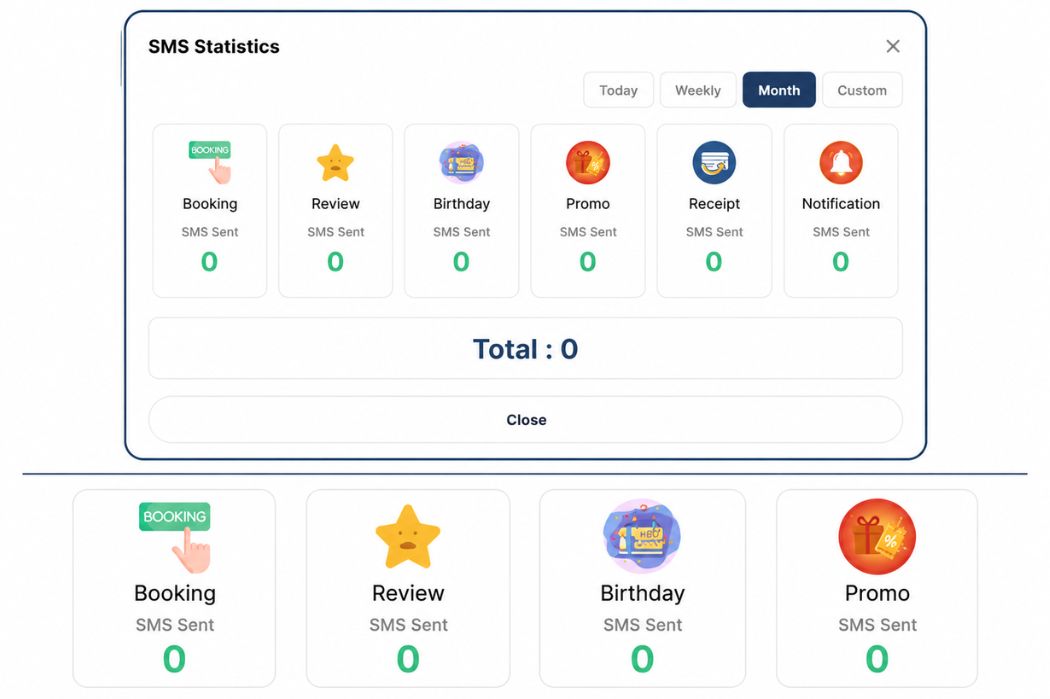1050x699 pixels.
Task: Close the dialog with the X icon
Action: [x=893, y=46]
